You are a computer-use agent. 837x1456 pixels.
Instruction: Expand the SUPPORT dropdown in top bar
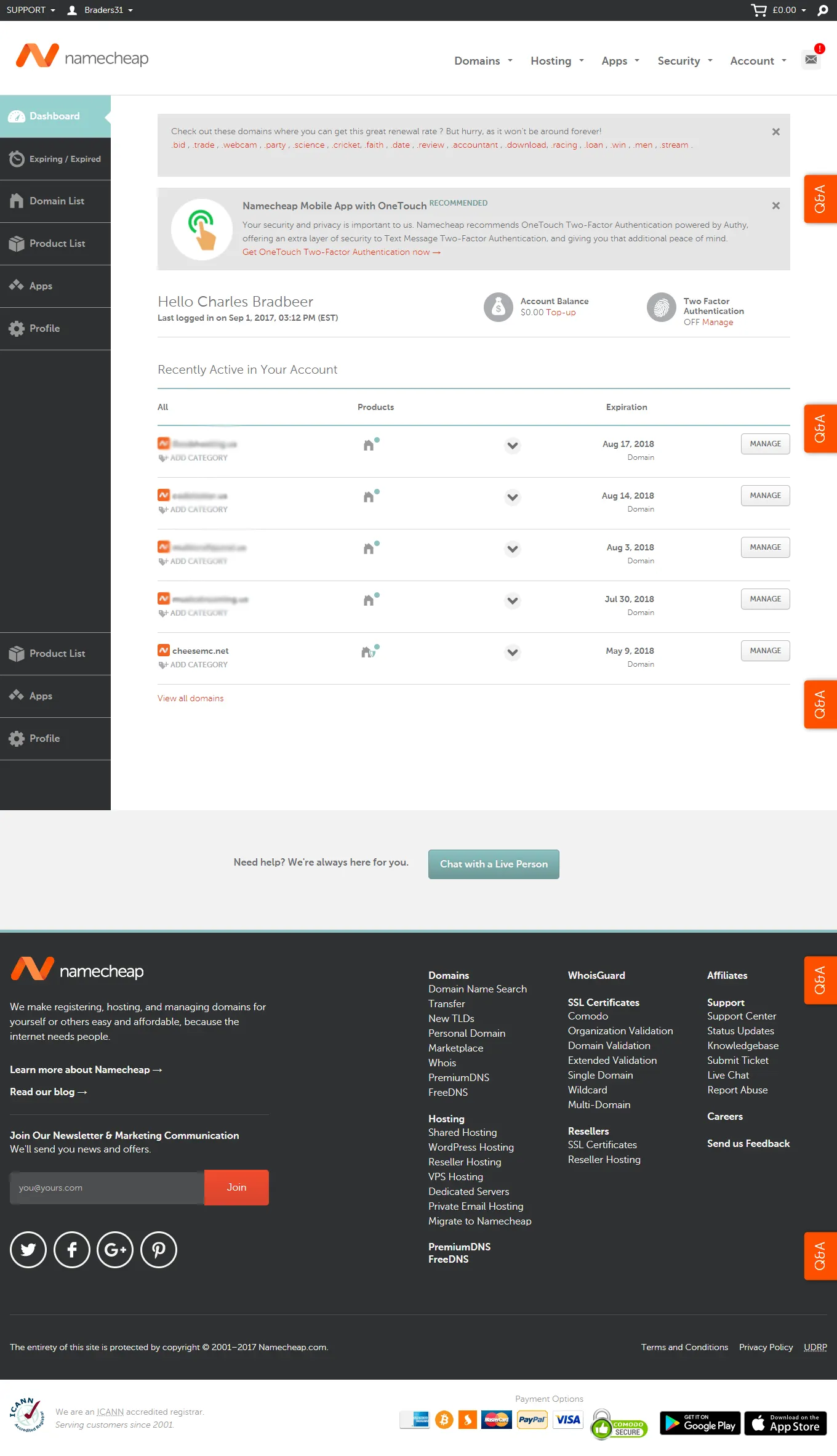click(x=31, y=10)
